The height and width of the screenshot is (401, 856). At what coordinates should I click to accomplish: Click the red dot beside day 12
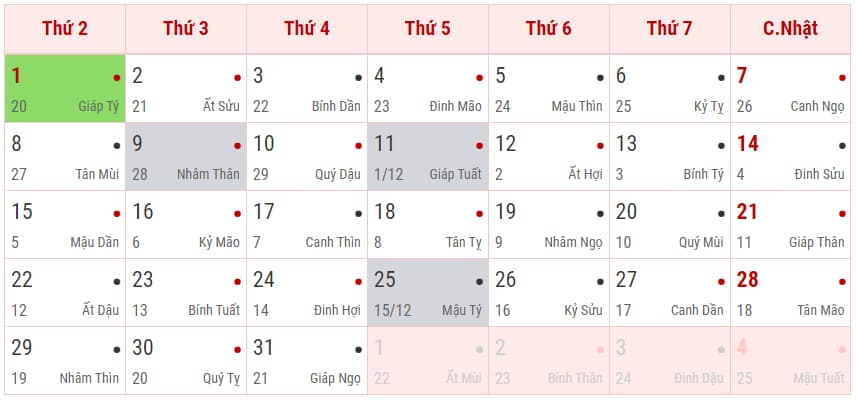601,145
